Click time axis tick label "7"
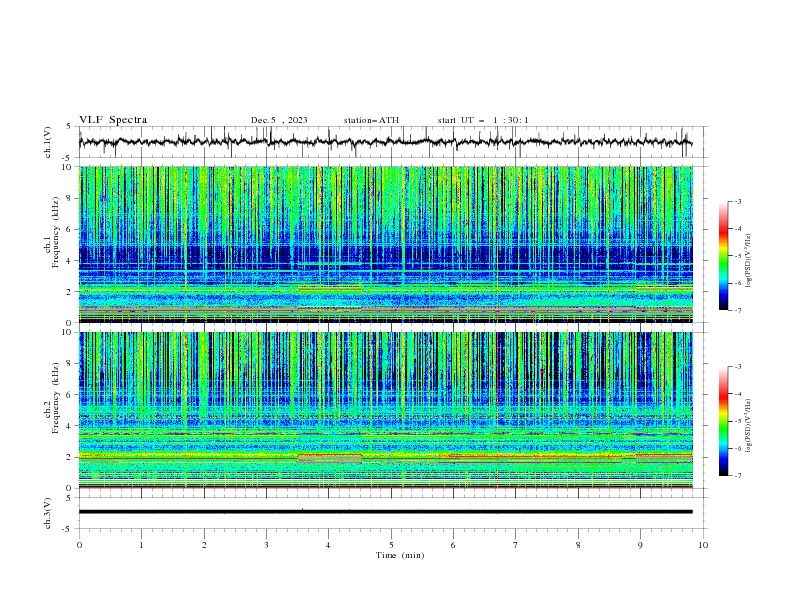The height and width of the screenshot is (612, 792). pyautogui.click(x=516, y=545)
